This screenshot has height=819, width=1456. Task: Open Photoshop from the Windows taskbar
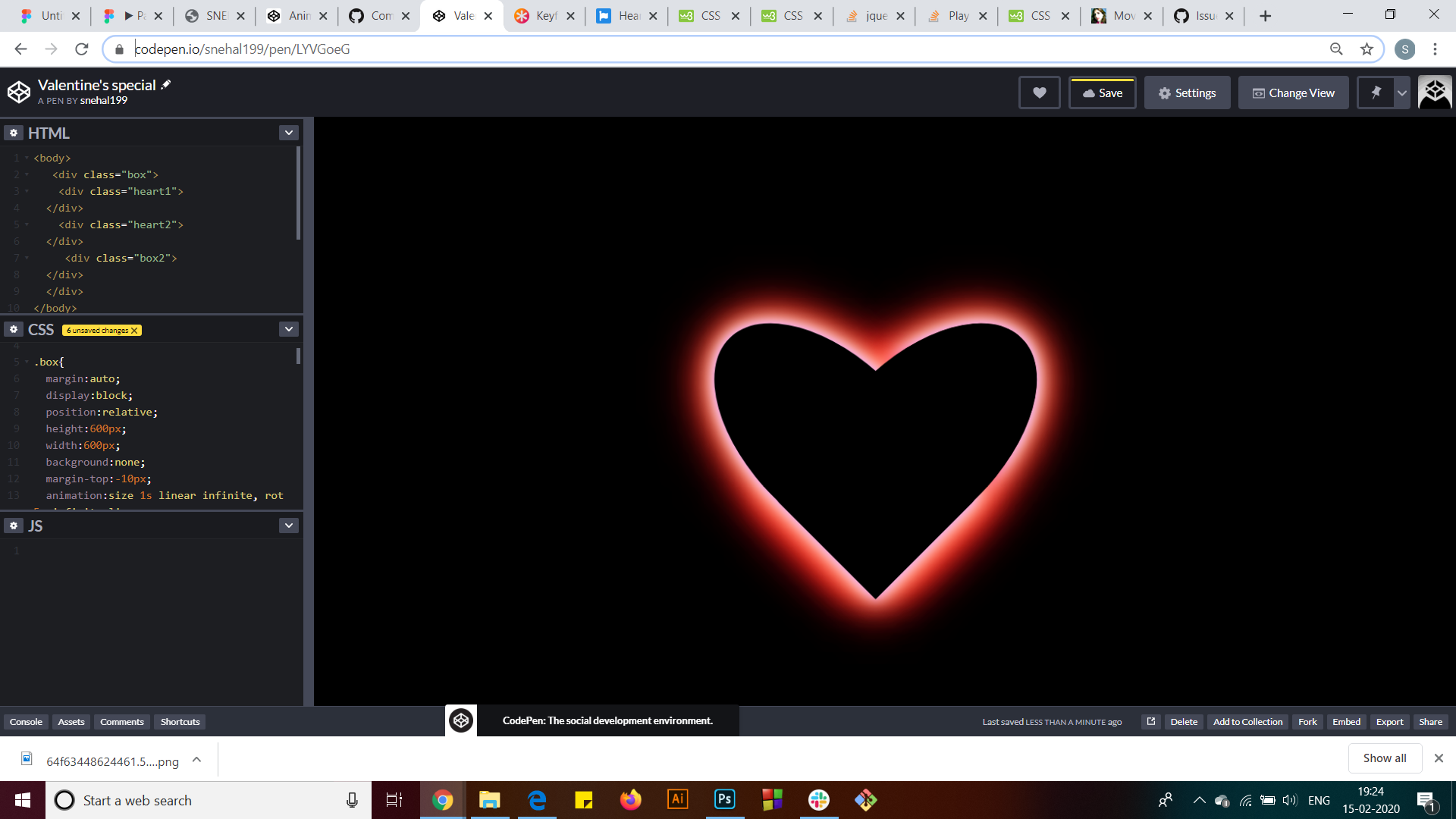[724, 799]
